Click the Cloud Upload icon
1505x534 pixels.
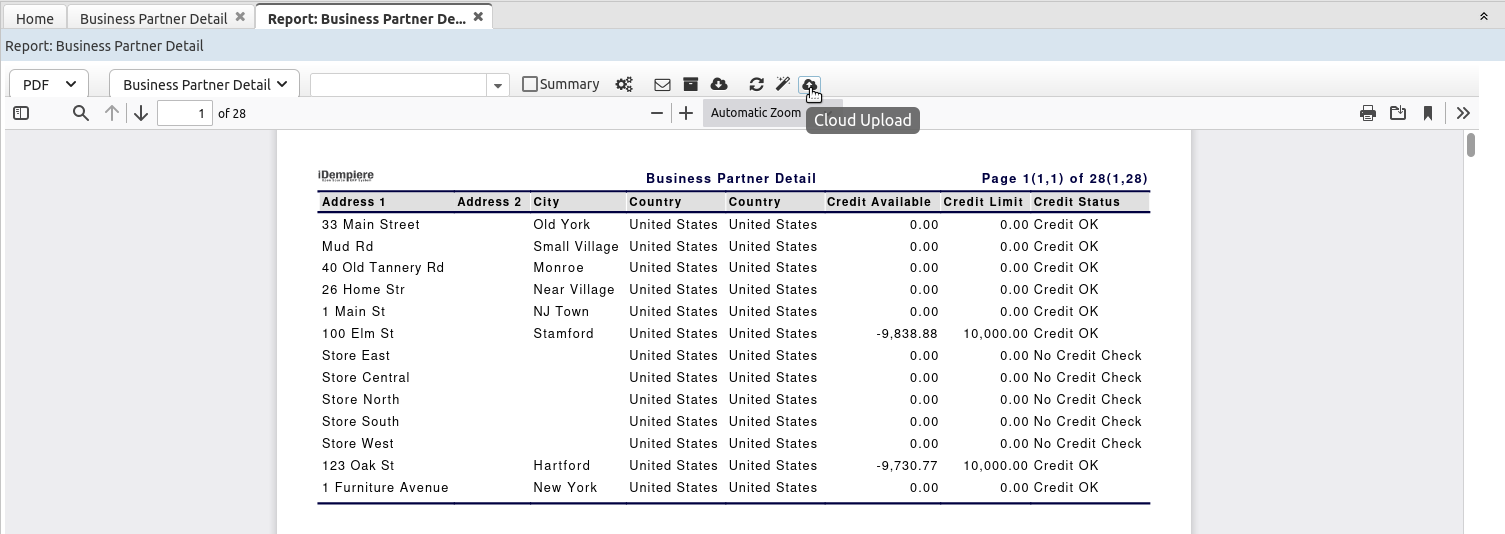[810, 85]
